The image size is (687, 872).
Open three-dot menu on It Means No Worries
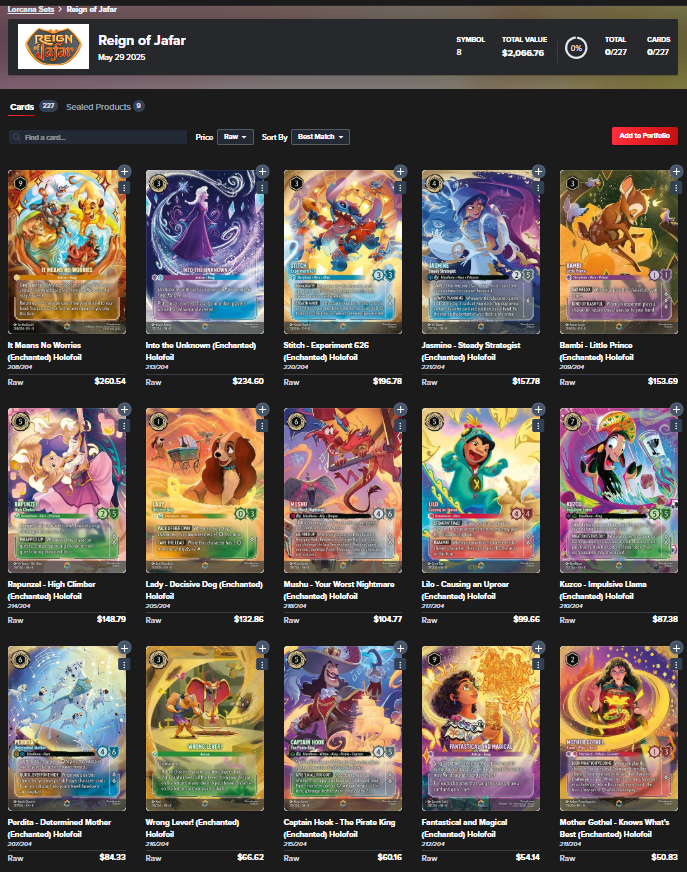coord(124,188)
